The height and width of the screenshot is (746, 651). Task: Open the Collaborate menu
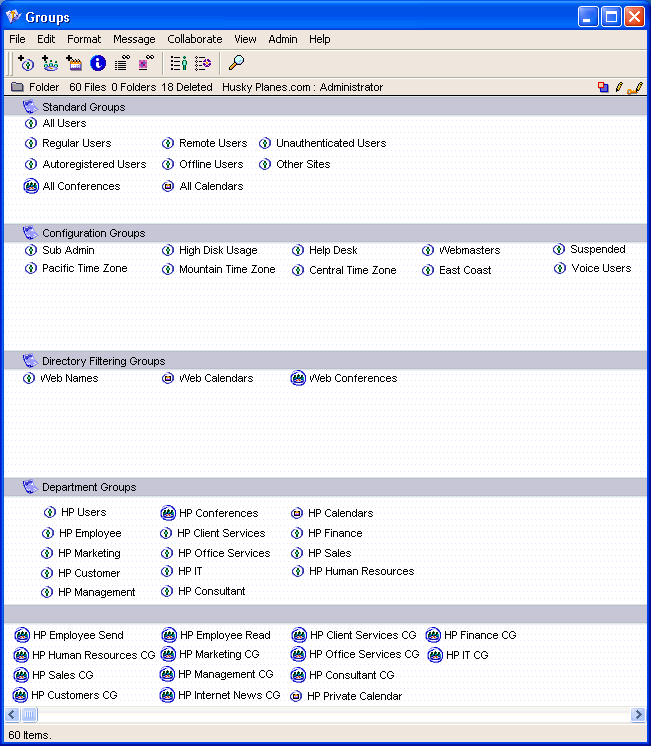tap(195, 39)
